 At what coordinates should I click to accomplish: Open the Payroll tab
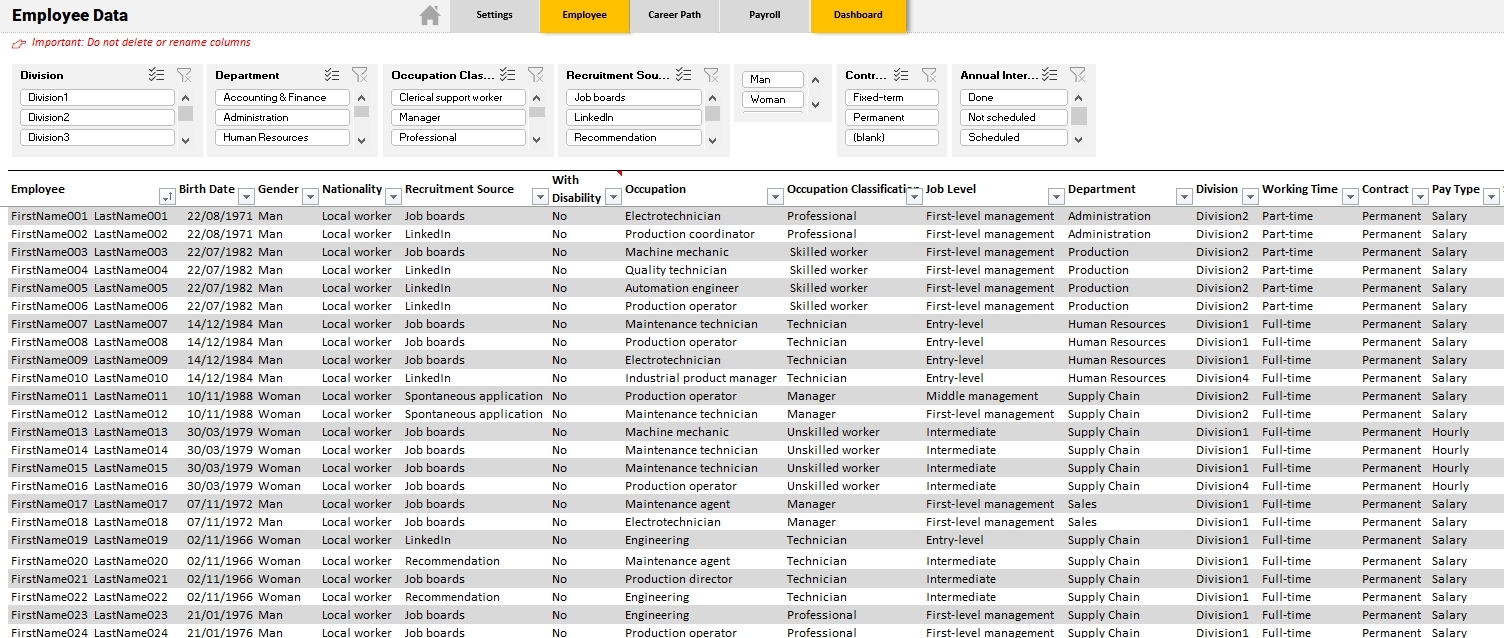tap(764, 15)
